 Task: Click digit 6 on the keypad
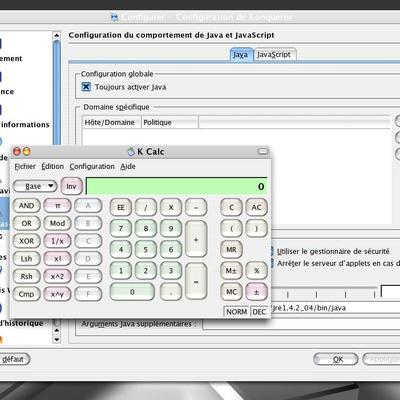pos(171,249)
